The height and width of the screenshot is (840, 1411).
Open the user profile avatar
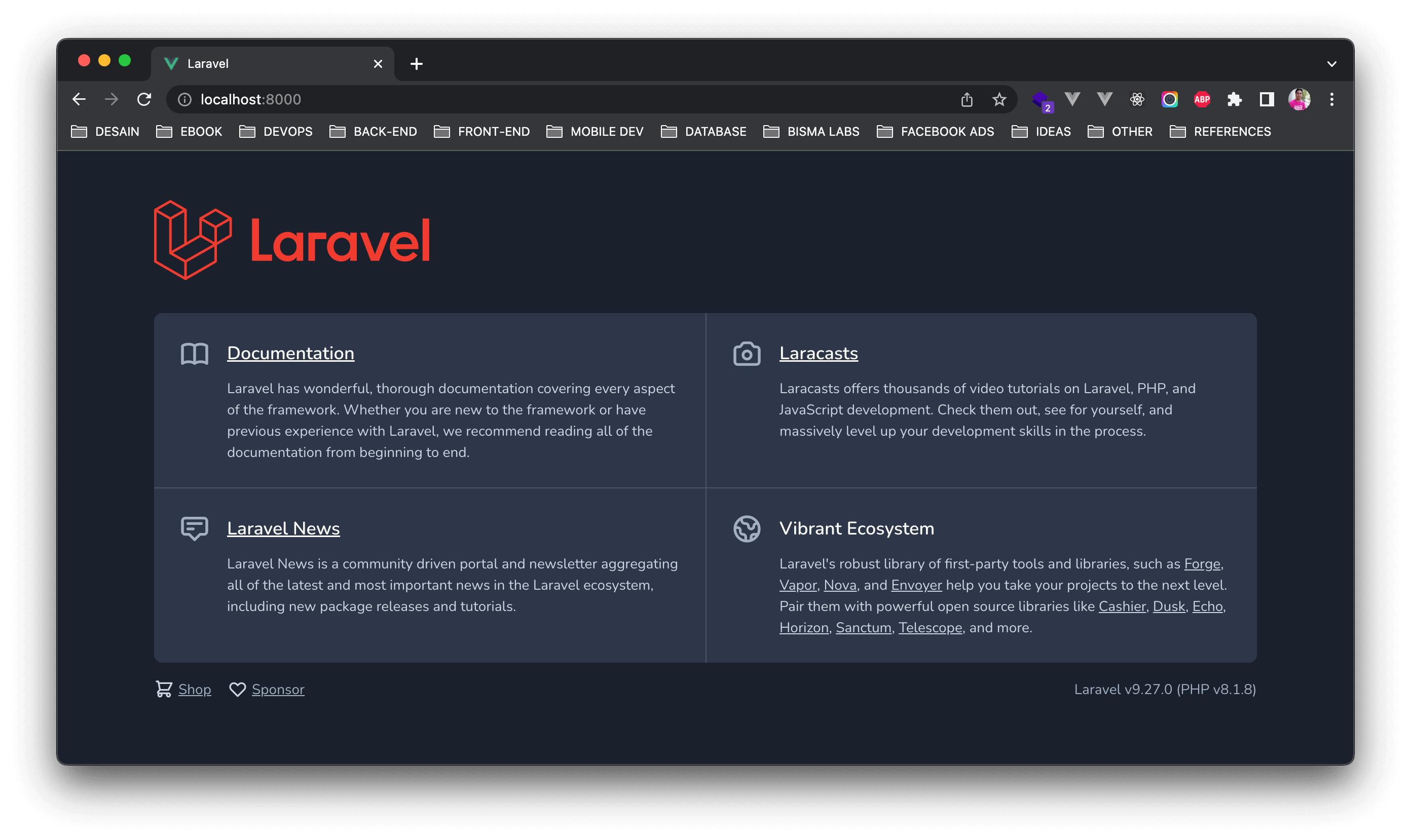tap(1299, 100)
